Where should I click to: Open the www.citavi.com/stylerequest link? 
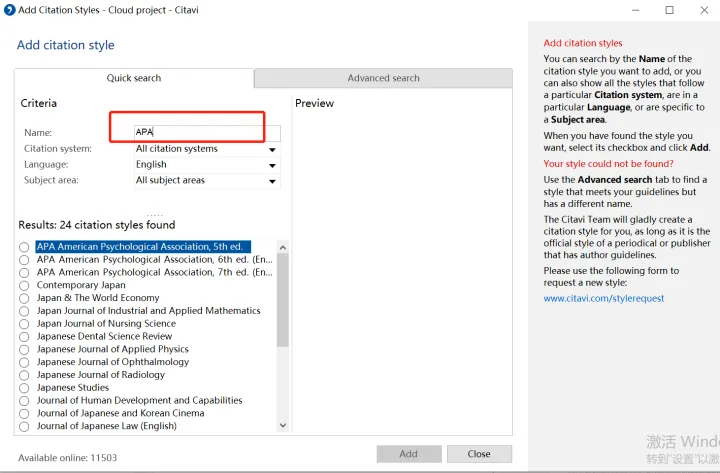[604, 298]
